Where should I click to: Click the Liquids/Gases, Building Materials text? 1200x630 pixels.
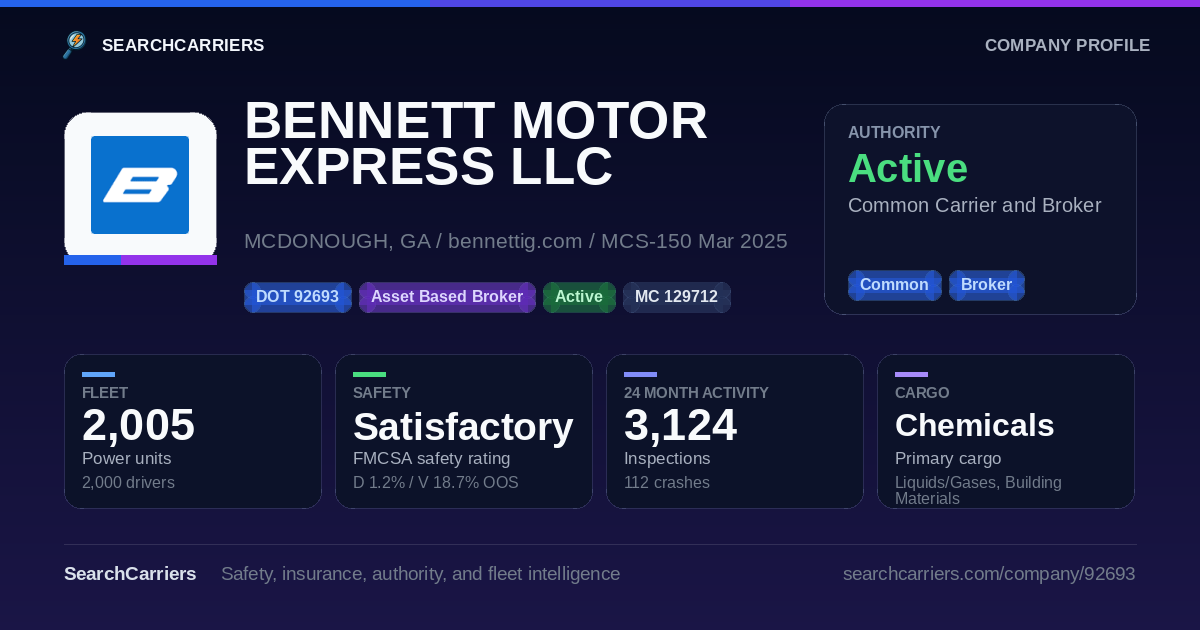(x=978, y=490)
